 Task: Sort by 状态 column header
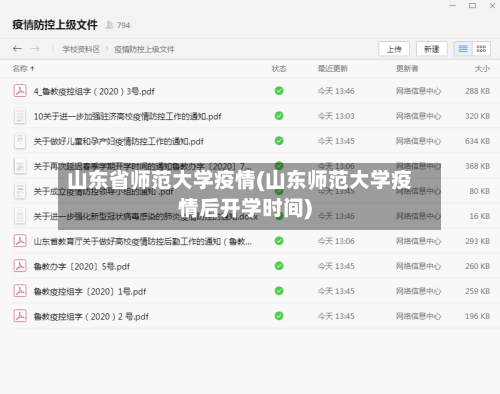tap(279, 69)
